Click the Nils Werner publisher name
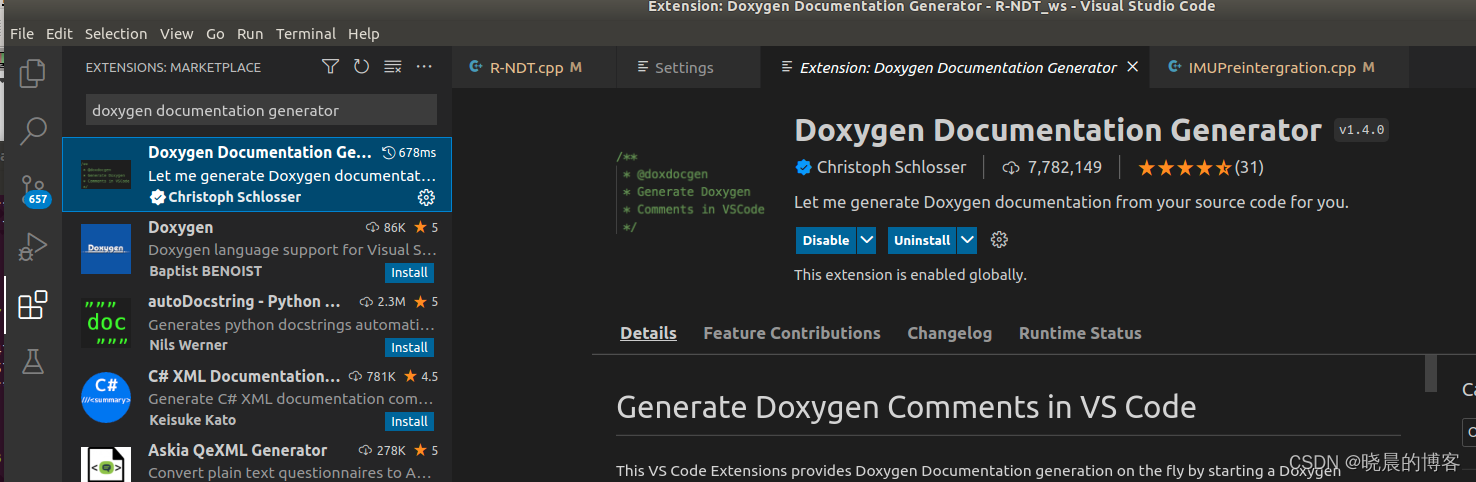This screenshot has height=482, width=1476. point(188,345)
